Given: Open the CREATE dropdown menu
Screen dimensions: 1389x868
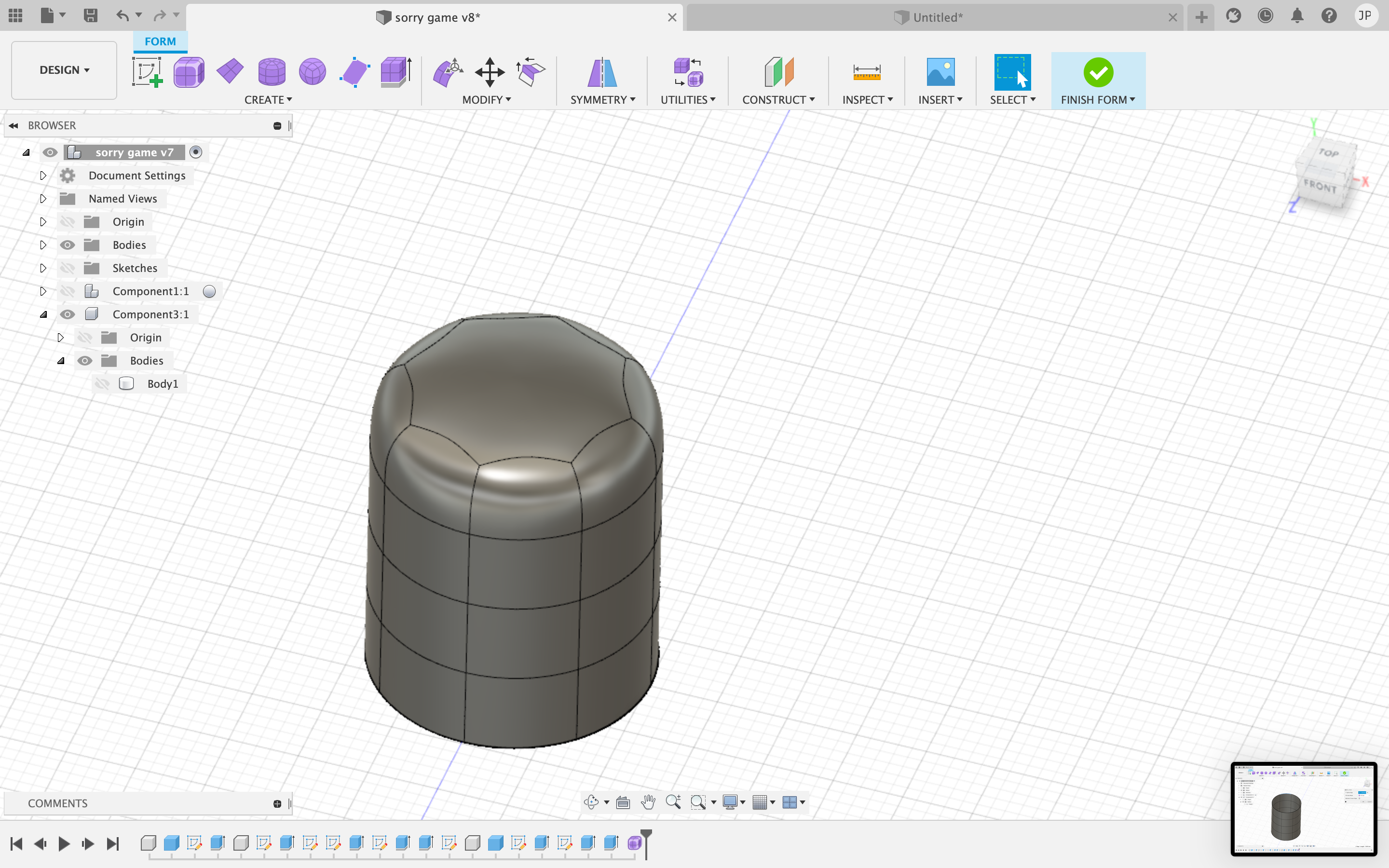Looking at the screenshot, I should 268,100.
